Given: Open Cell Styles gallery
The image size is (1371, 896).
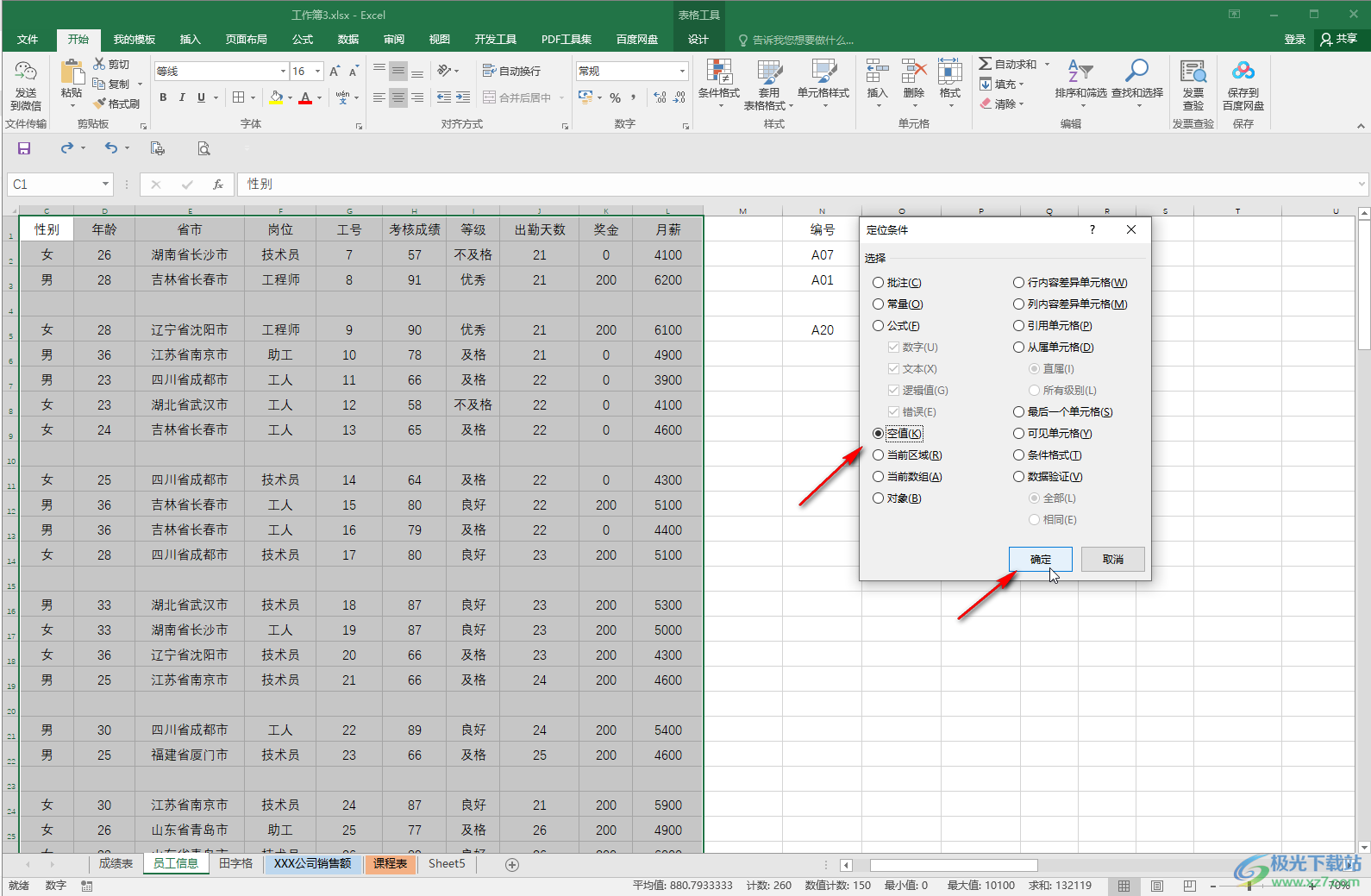Looking at the screenshot, I should pyautogui.click(x=823, y=81).
